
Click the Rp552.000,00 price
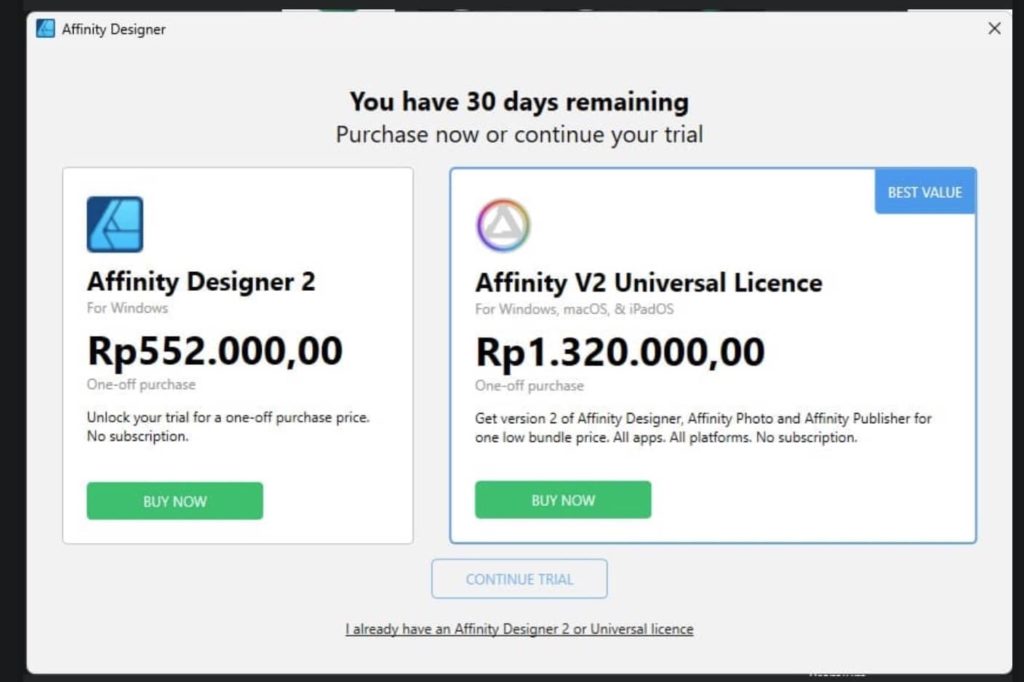215,351
